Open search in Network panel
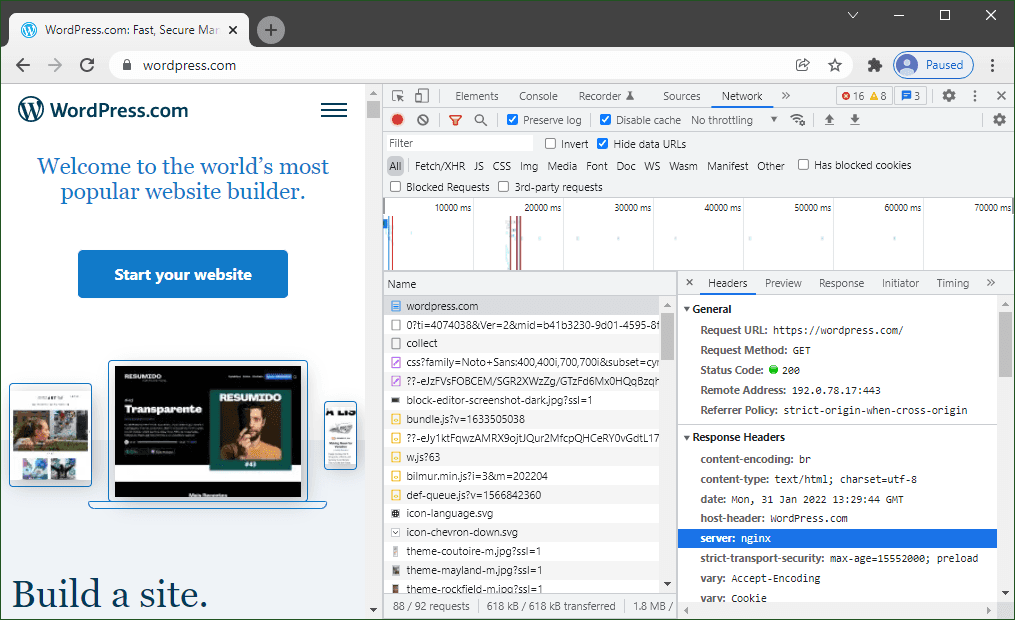This screenshot has width=1015, height=620. [x=480, y=120]
